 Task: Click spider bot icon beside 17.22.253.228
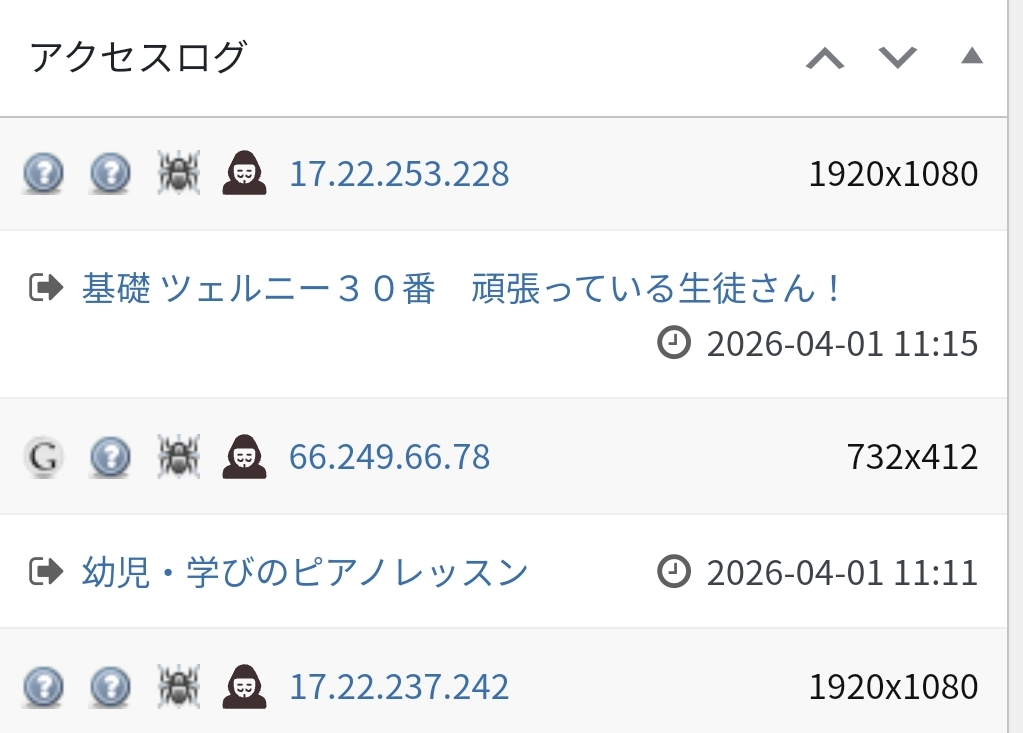(x=179, y=174)
